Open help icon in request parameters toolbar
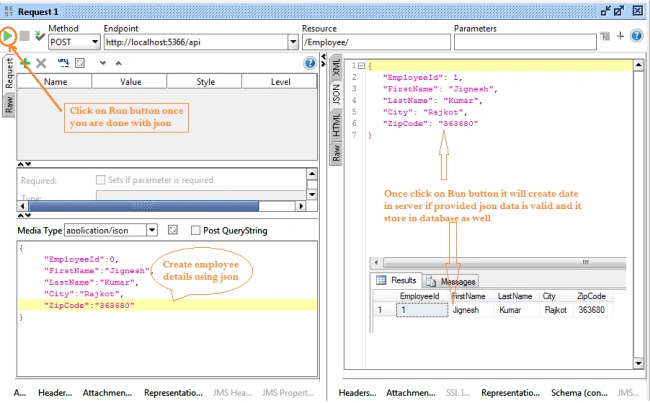 click(310, 63)
